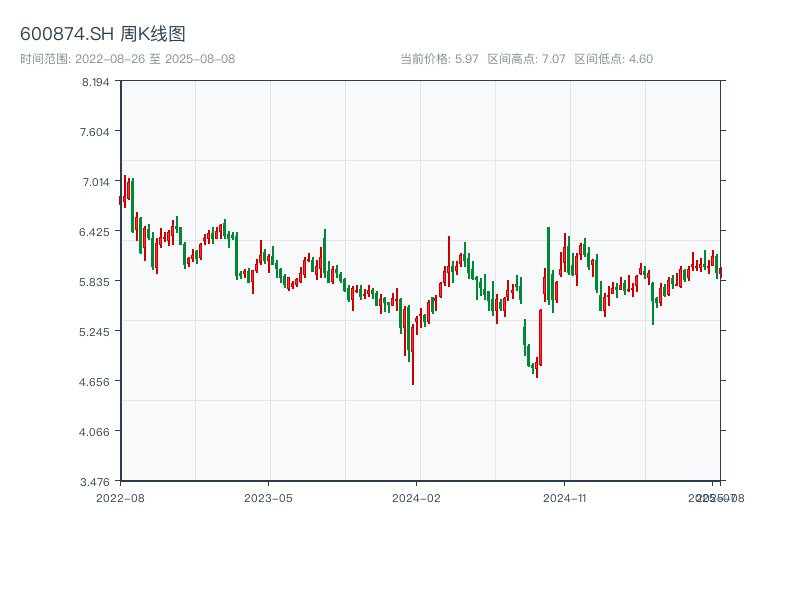Select the 时间范围 date range text
Screen dimensions: 800x600
(x=128, y=59)
